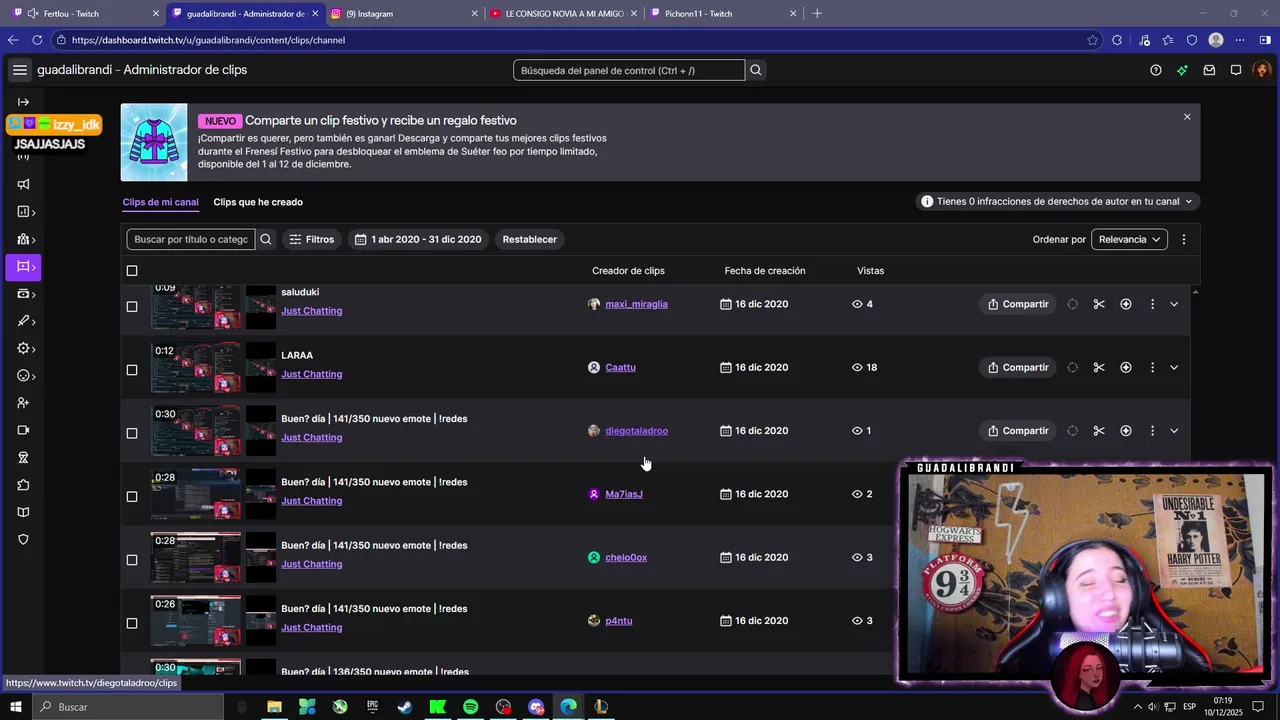This screenshot has height=720, width=1280.
Task: Click the plus-circle icon in the diegotaladroo row
Action: click(1126, 431)
